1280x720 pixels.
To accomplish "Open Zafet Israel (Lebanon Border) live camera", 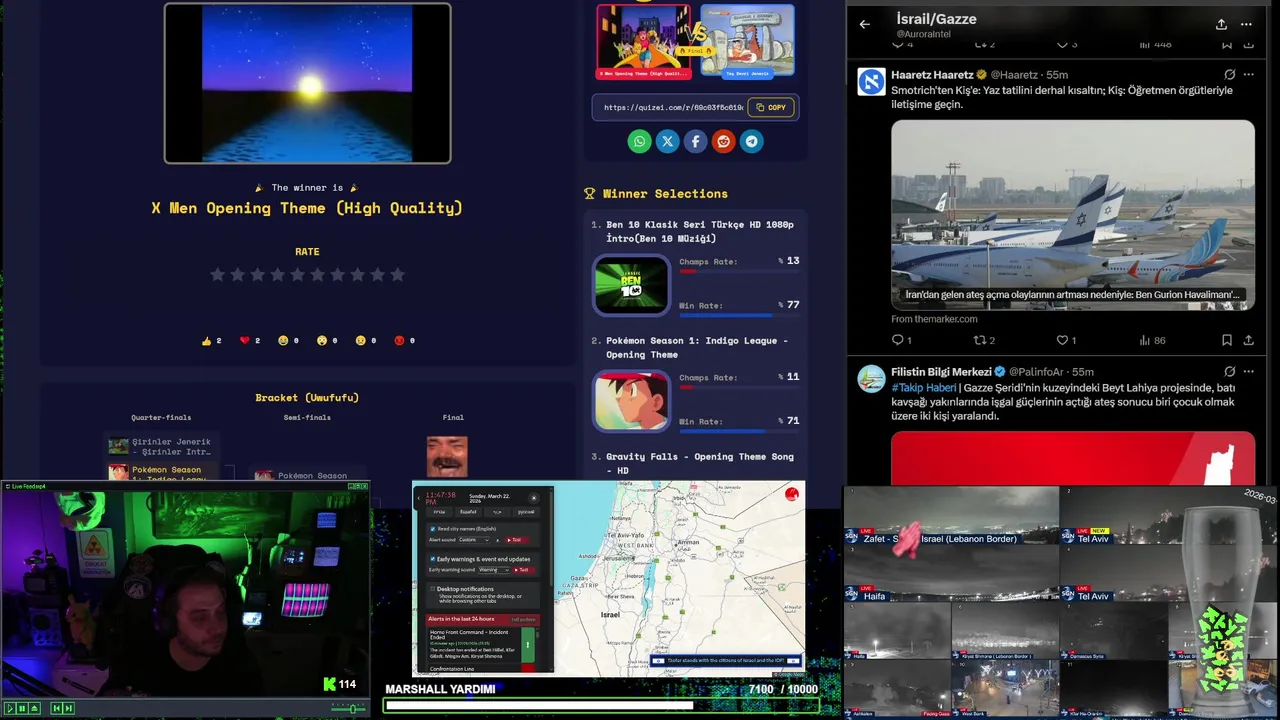I will click(951, 516).
